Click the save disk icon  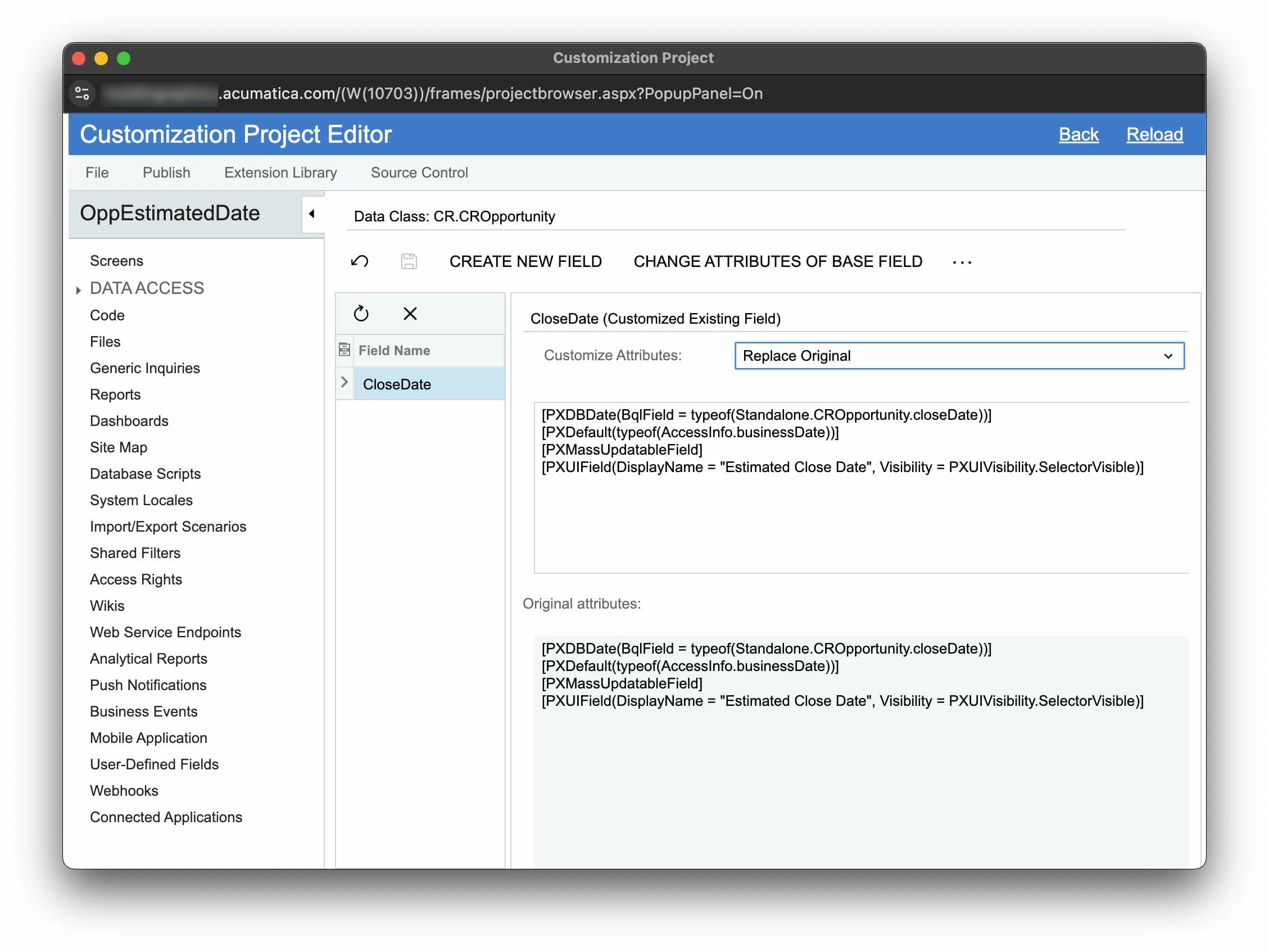[x=409, y=262]
